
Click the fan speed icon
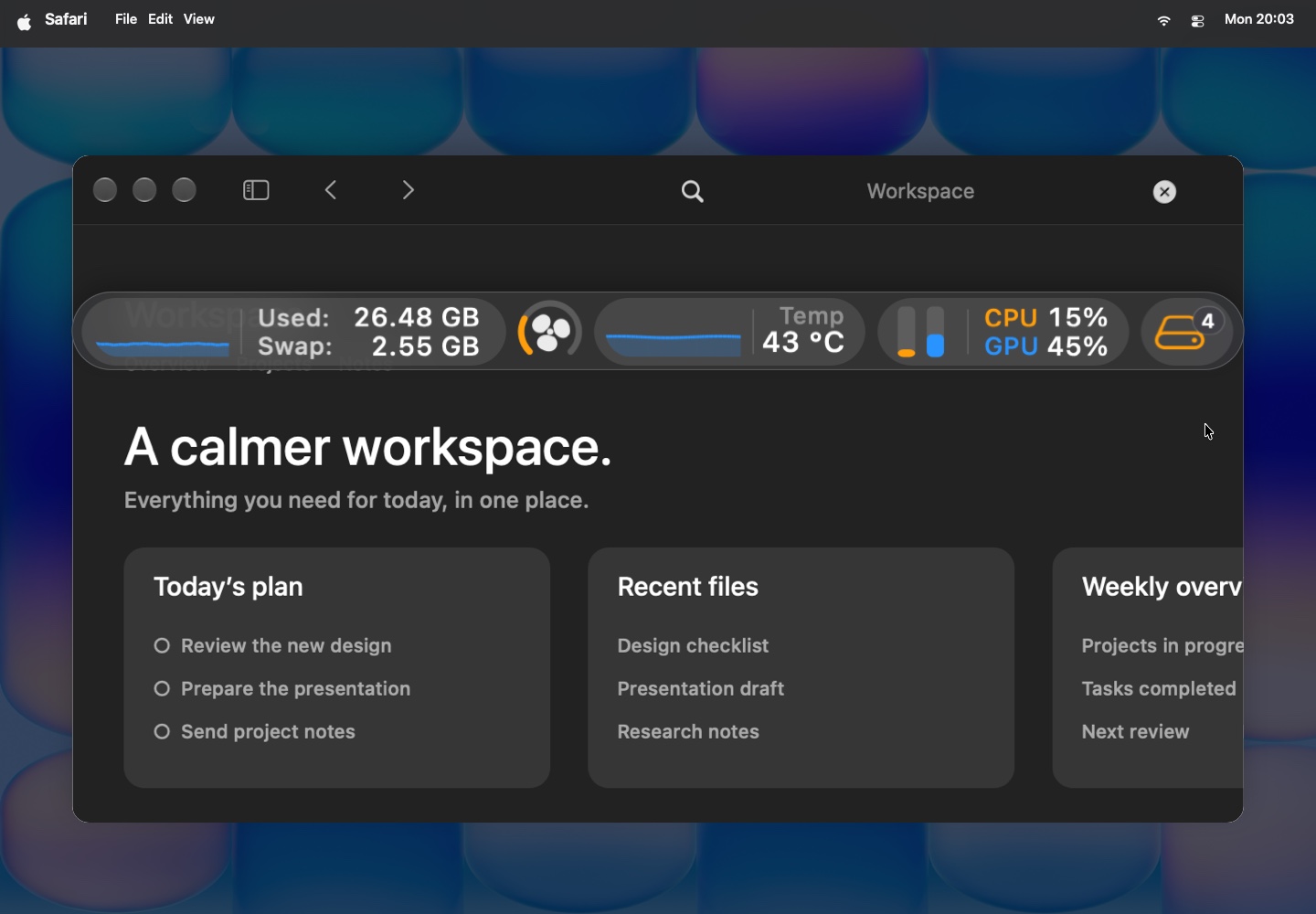550,331
